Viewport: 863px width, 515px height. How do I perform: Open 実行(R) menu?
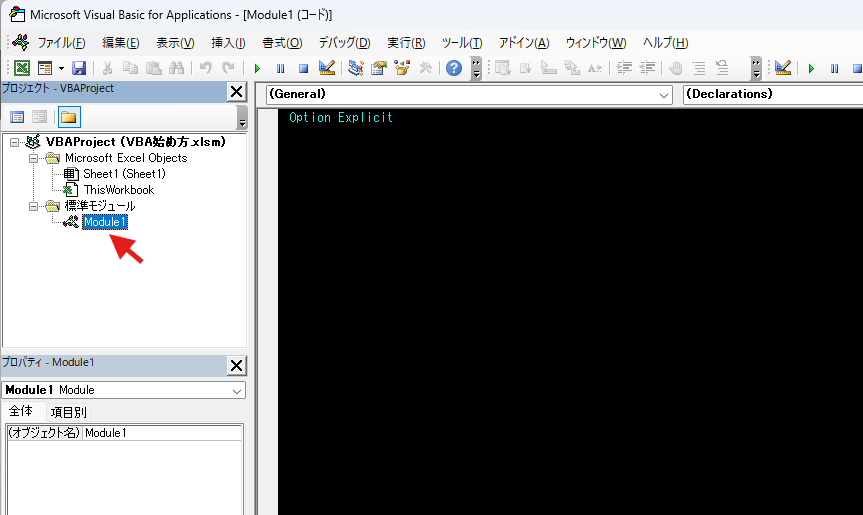pos(406,43)
